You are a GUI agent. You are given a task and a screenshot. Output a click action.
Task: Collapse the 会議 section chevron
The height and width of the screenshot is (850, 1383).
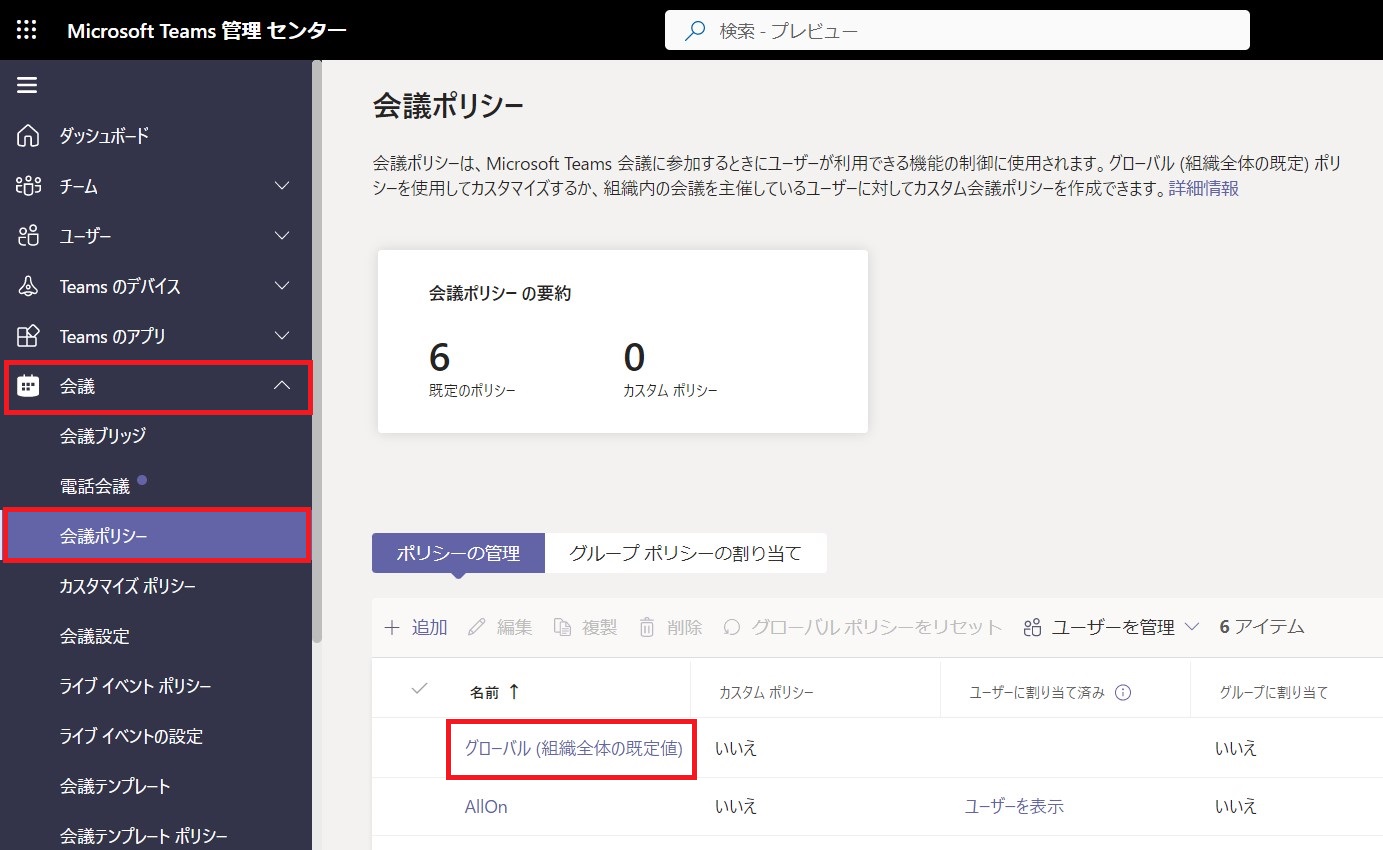pos(282,385)
